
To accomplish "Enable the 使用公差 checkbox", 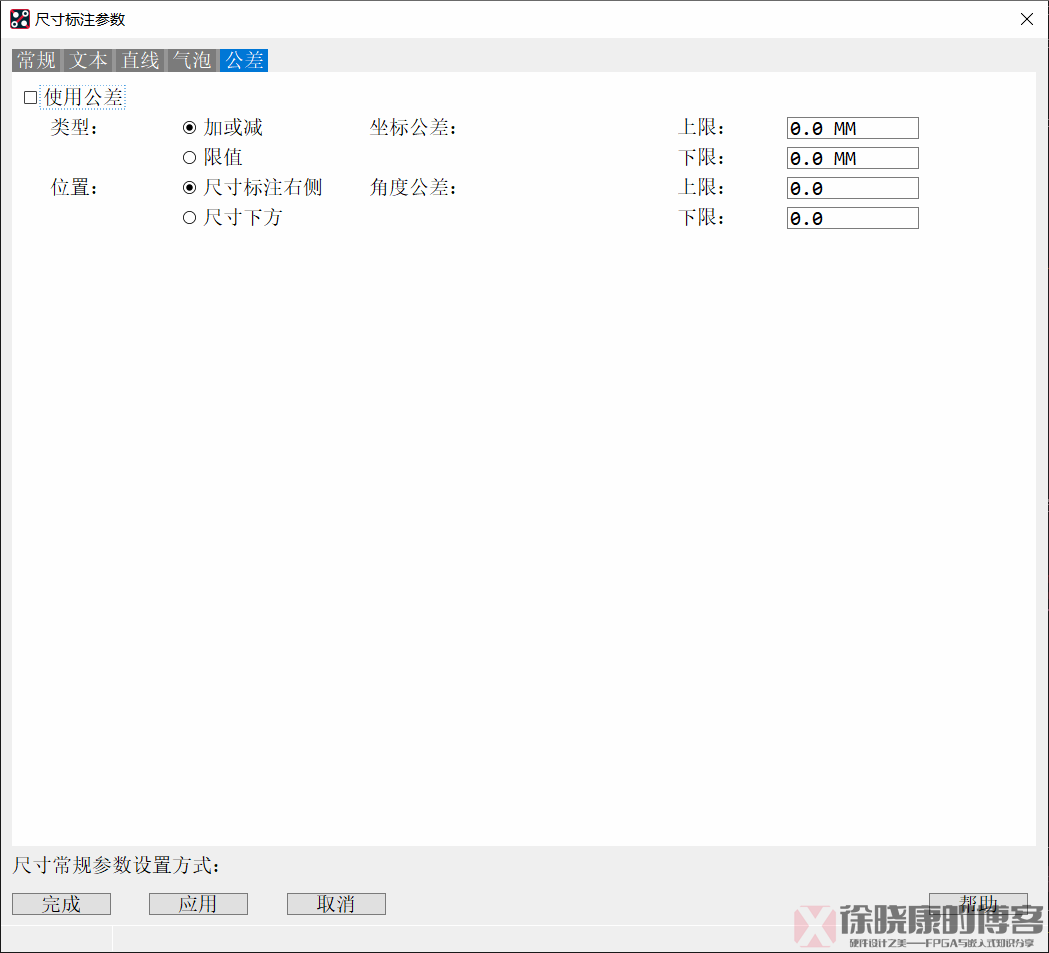I will 30,98.
